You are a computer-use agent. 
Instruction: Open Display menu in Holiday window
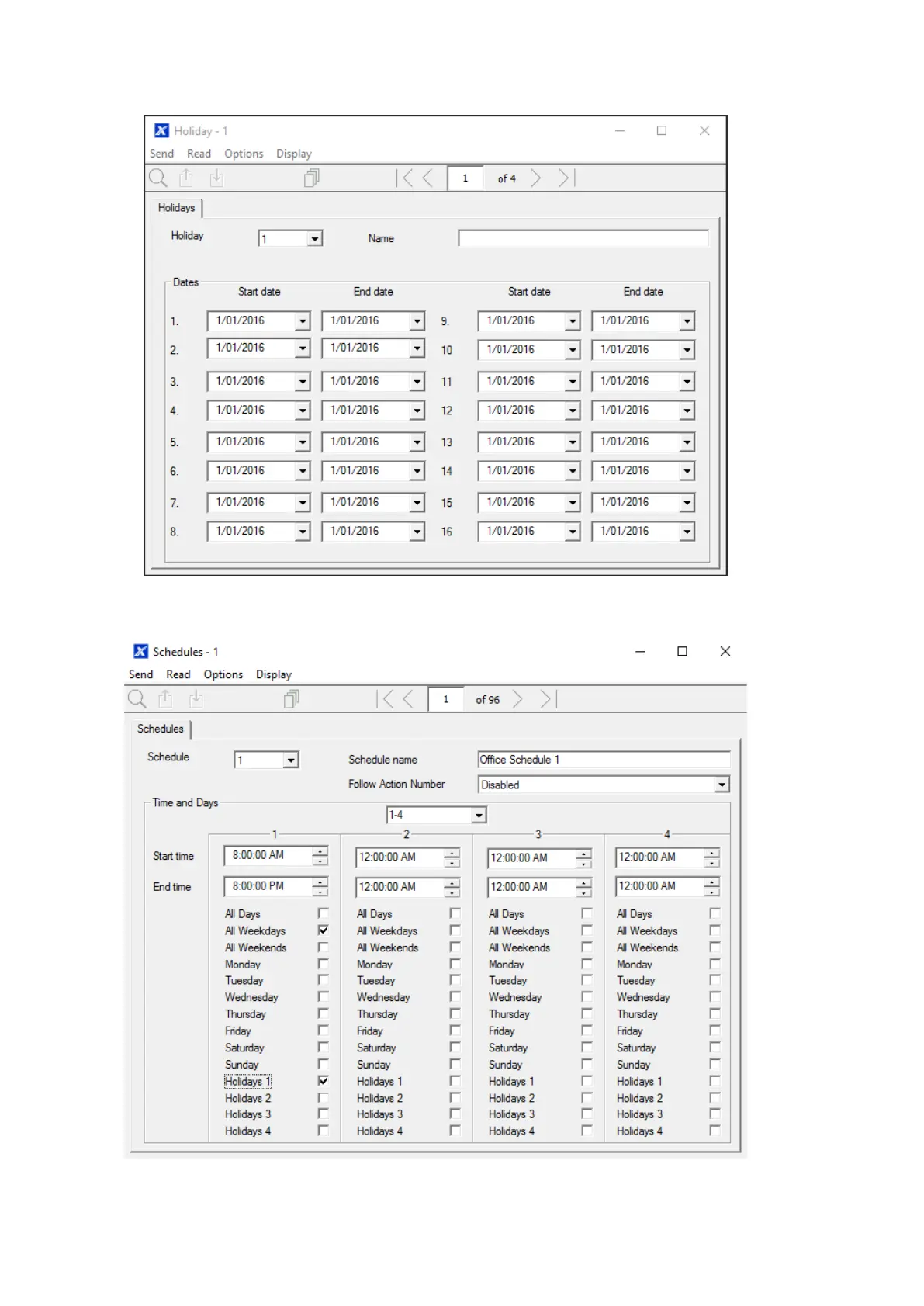294,154
